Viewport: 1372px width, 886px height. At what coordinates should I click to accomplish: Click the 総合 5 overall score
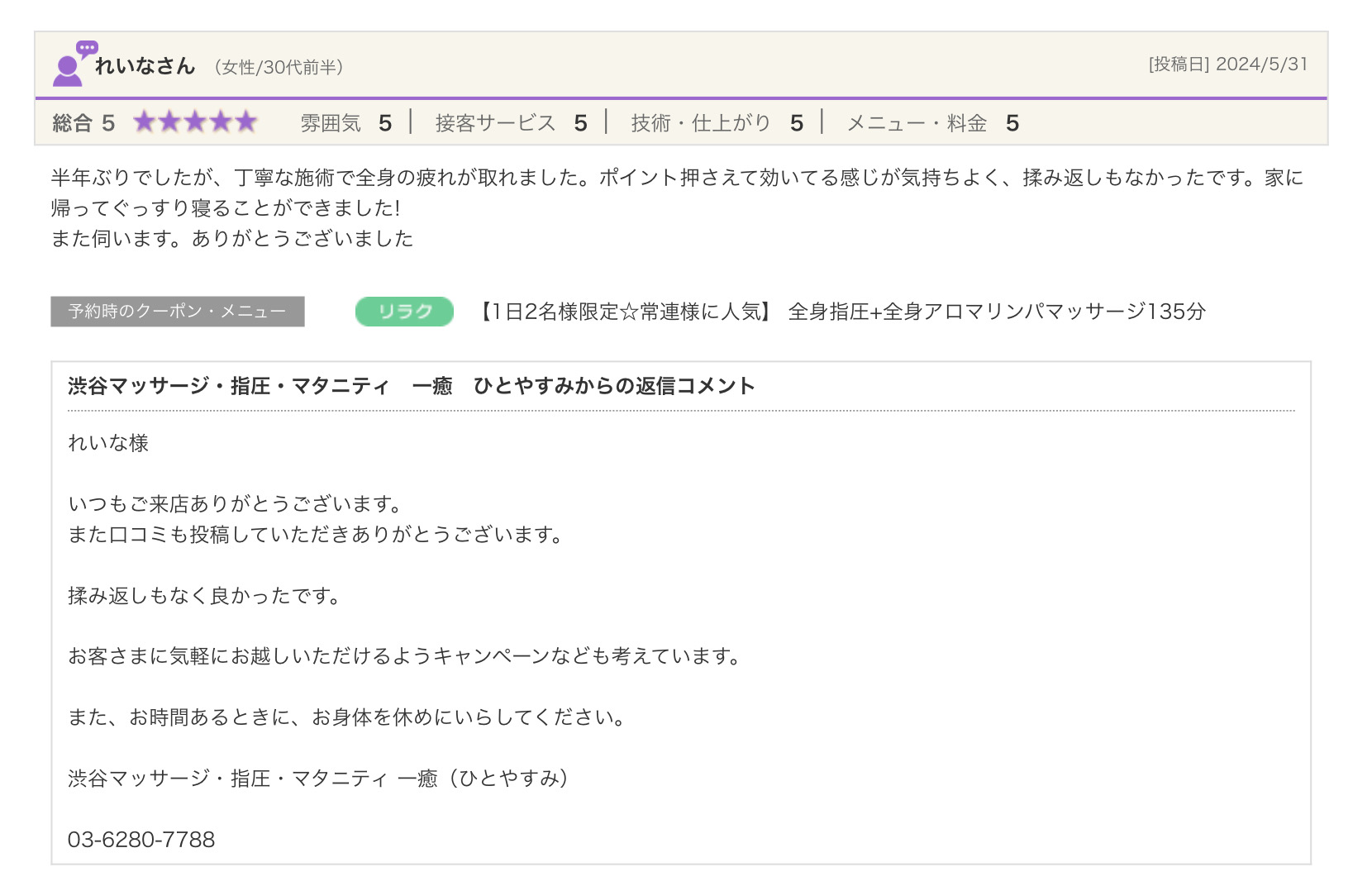click(83, 123)
